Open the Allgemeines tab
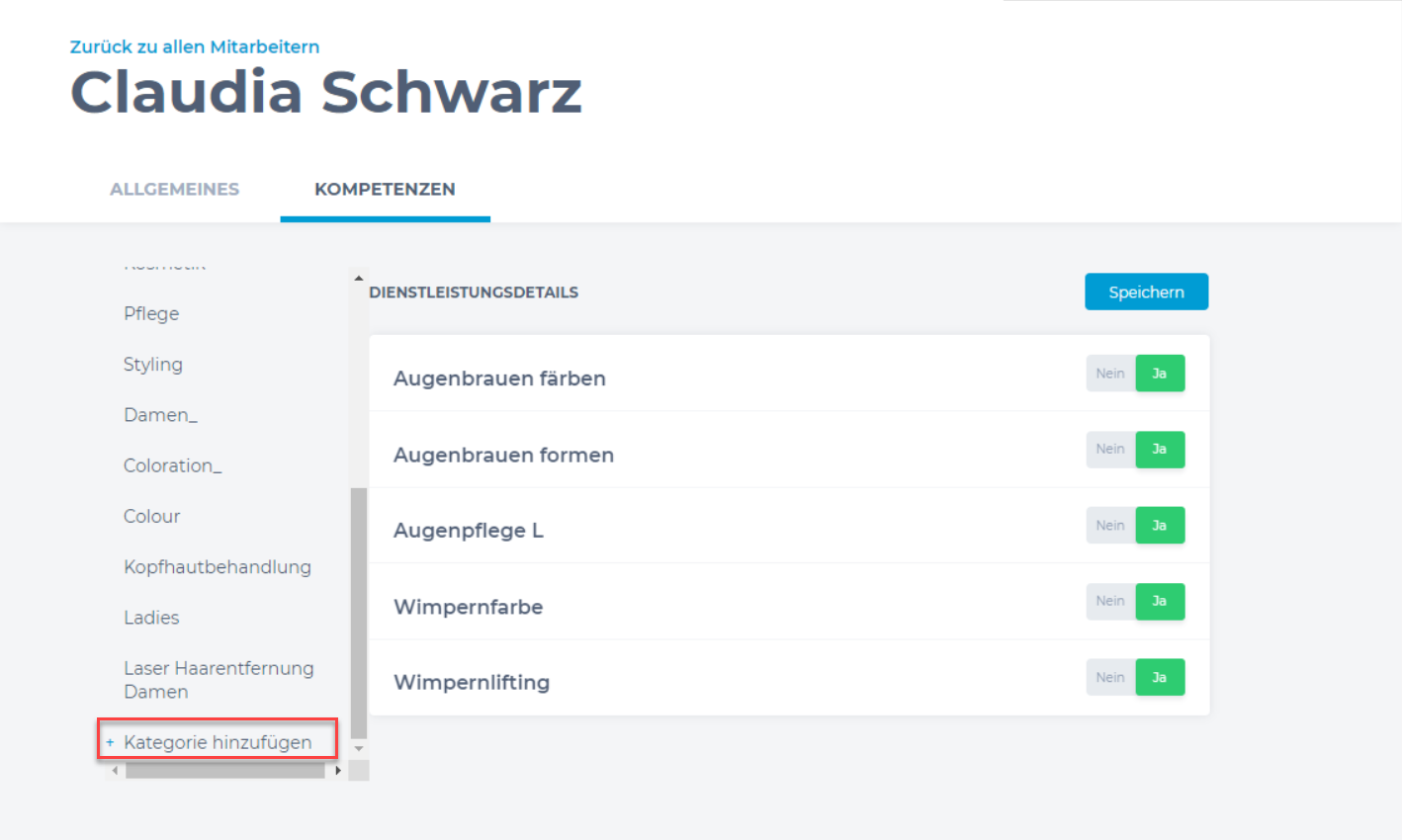This screenshot has width=1402, height=840. 174,190
